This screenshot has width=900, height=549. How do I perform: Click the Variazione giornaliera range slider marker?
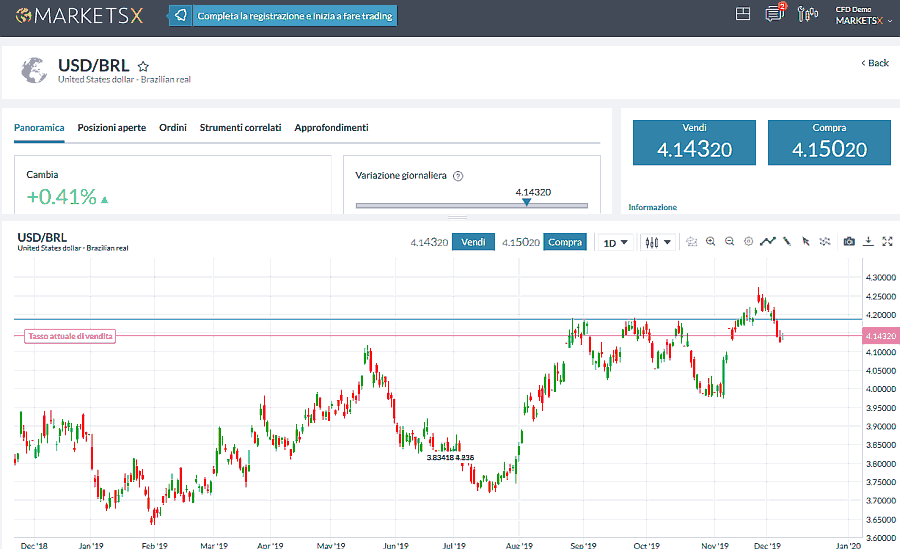(x=527, y=203)
